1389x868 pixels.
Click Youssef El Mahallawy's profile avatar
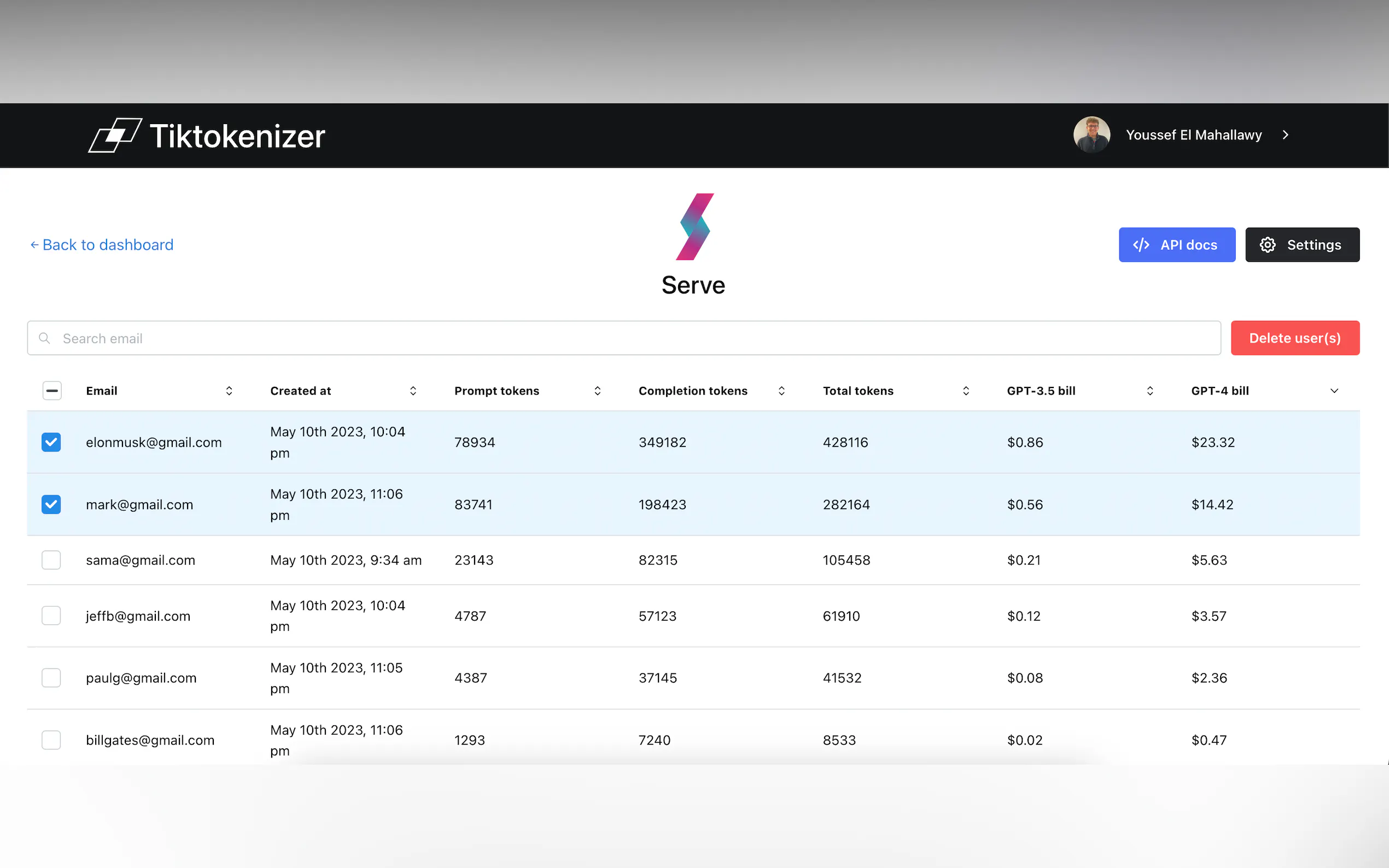tap(1091, 135)
